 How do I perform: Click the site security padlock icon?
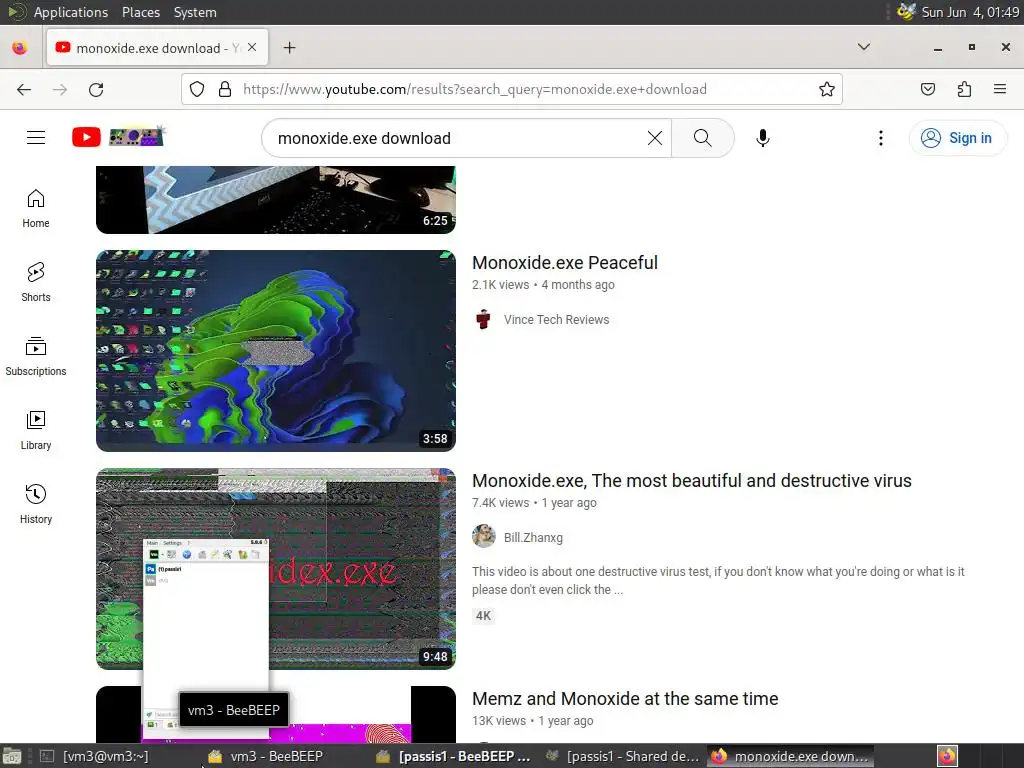pyautogui.click(x=225, y=89)
